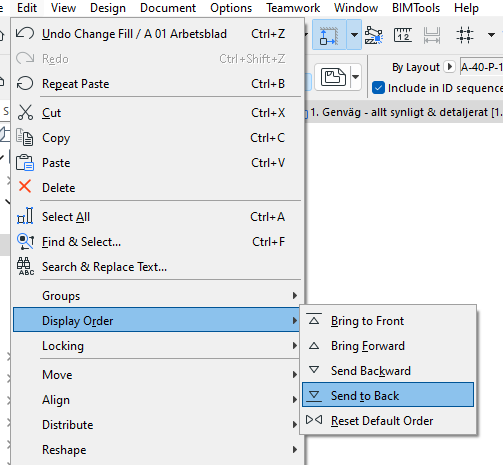Click the Undo Change Fill icon
This screenshot has width=503, height=465.
25,34
